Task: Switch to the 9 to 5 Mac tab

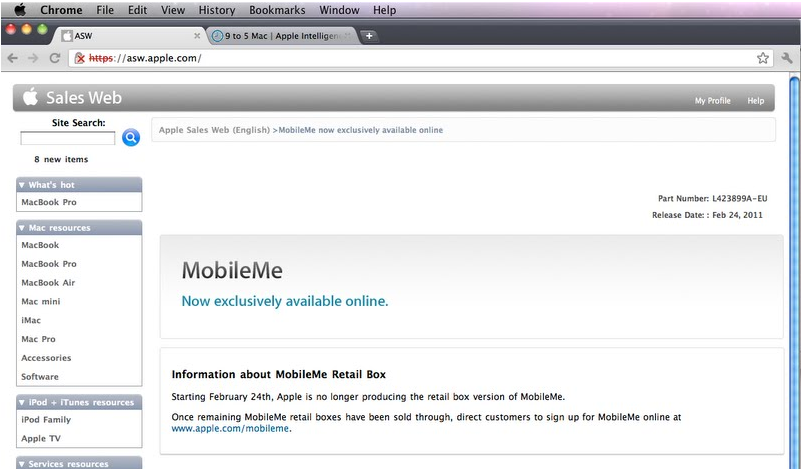Action: tap(281, 36)
